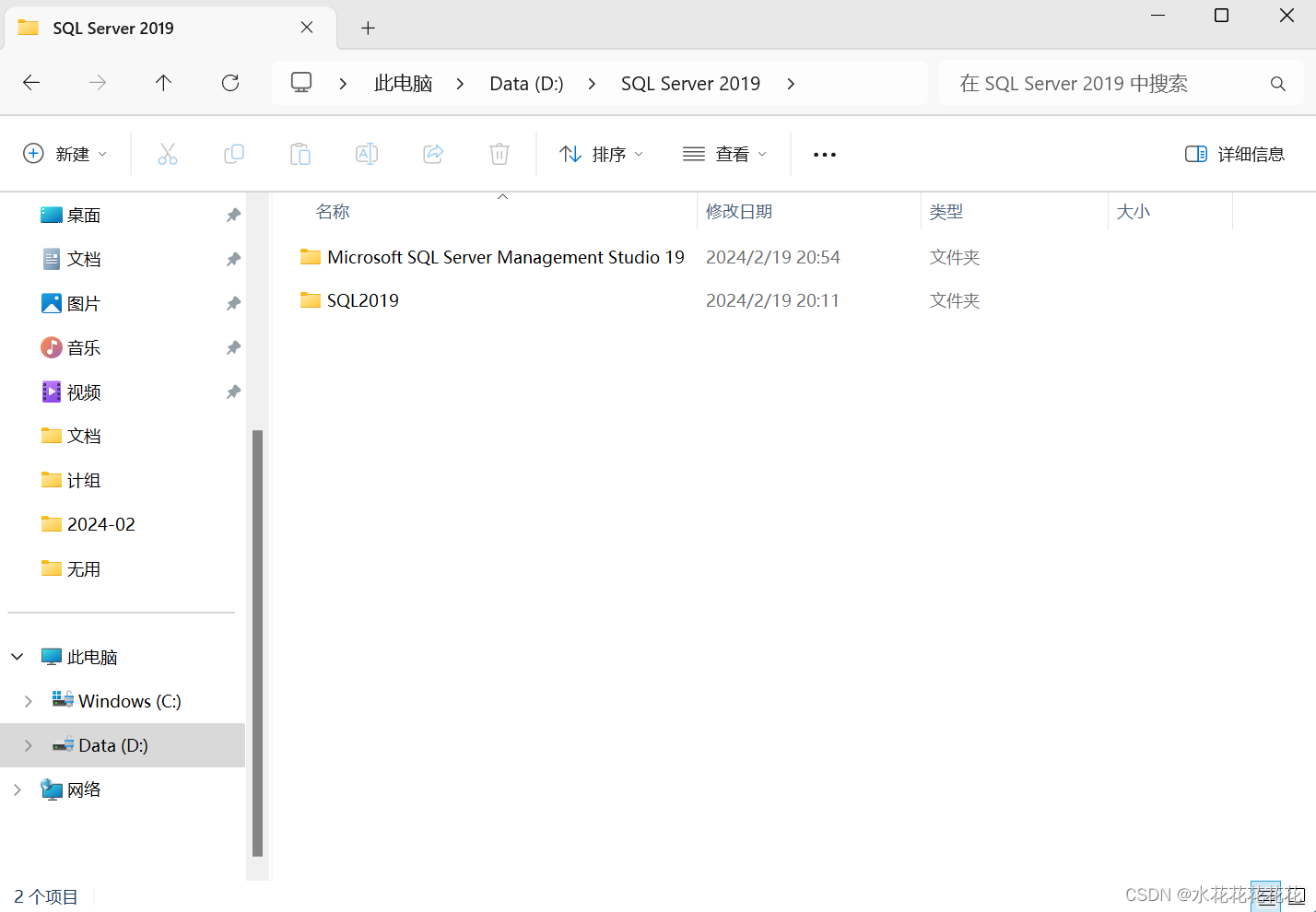
Task: Open 桌面 in quick access
Action: [x=84, y=215]
